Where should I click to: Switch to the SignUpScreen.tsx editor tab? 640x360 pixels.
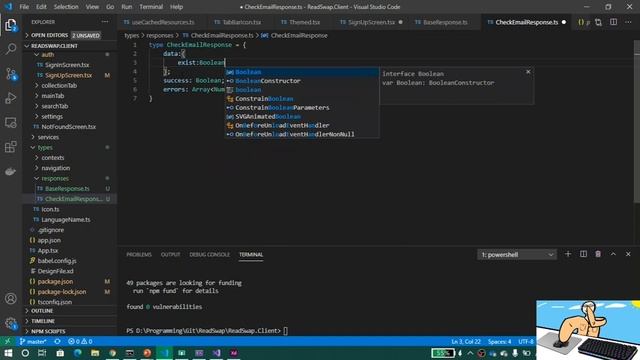(371, 22)
